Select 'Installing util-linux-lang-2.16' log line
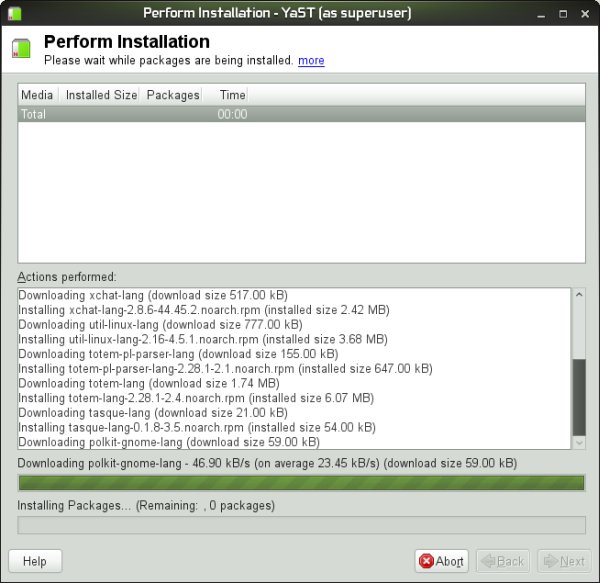The height and width of the screenshot is (583, 600). pyautogui.click(x=203, y=339)
